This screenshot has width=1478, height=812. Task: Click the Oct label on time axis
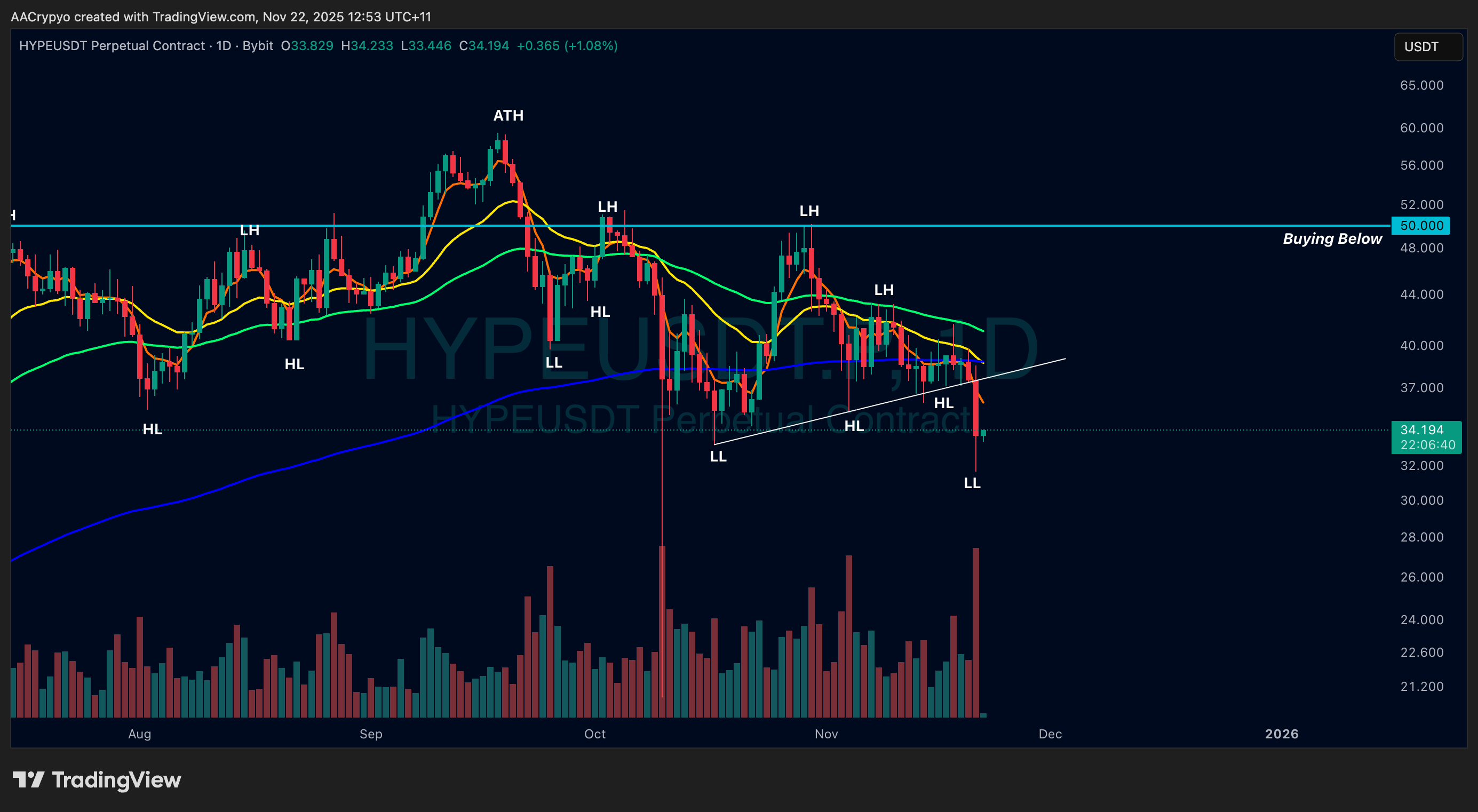click(595, 734)
